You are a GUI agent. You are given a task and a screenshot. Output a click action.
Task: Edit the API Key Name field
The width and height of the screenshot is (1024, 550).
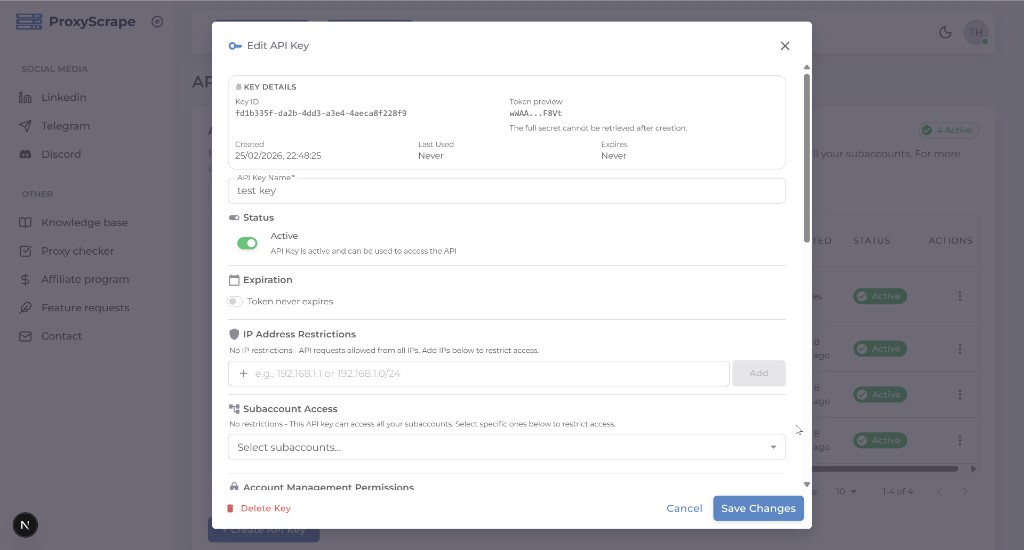[507, 191]
